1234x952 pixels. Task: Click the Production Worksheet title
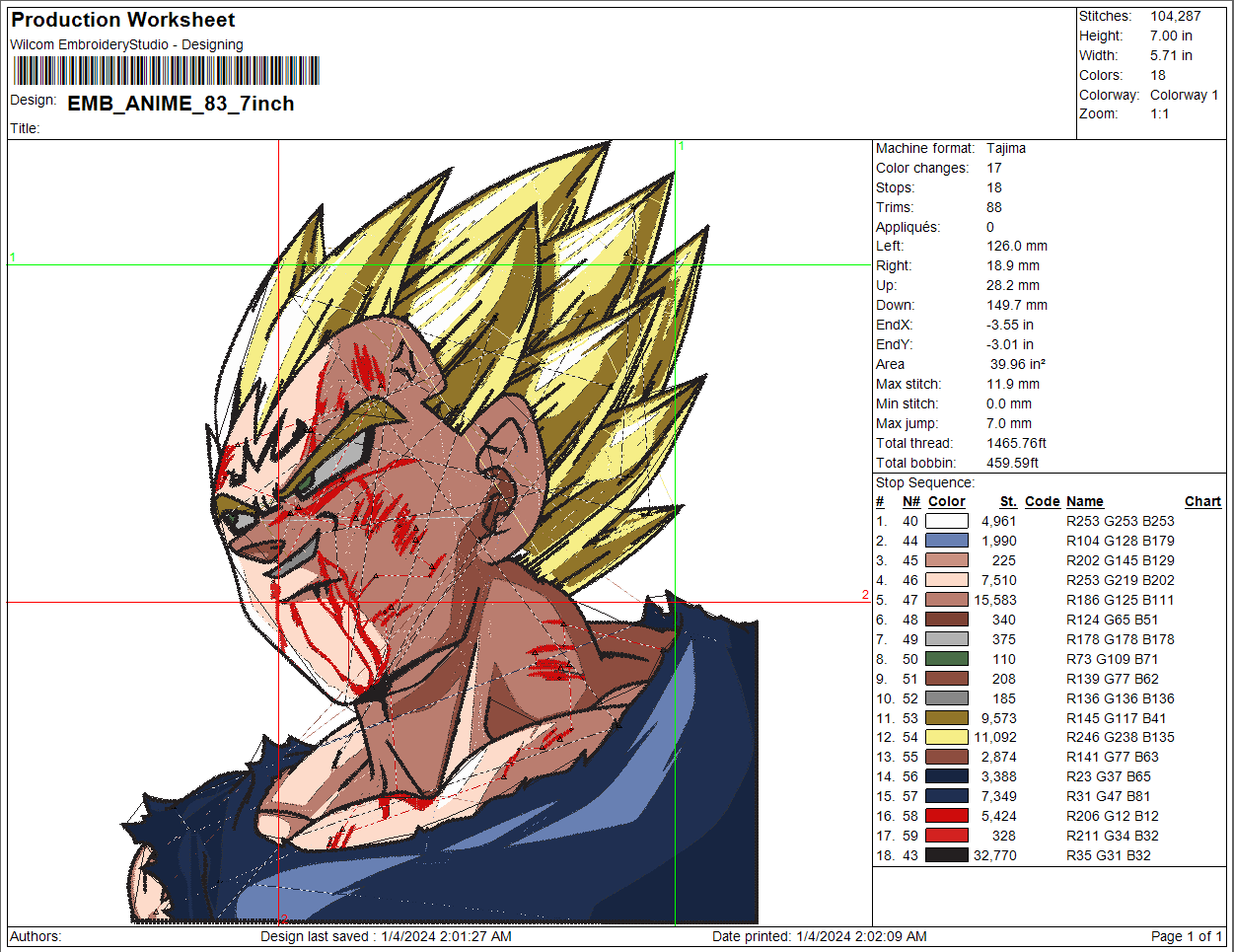click(123, 20)
